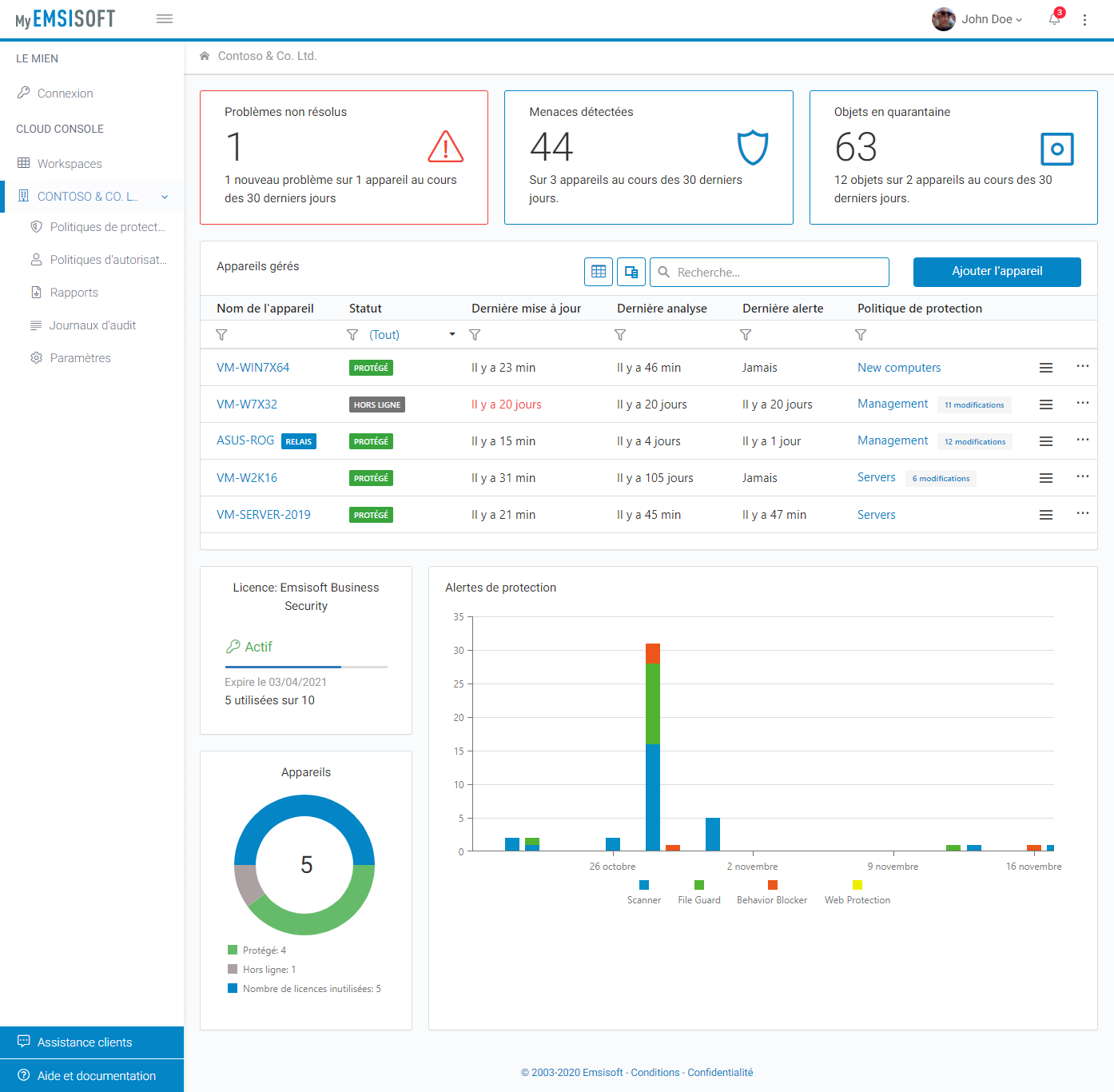This screenshot has width=1114, height=1092.
Task: Toggle the hamburger sidebar menu
Action: click(x=165, y=18)
